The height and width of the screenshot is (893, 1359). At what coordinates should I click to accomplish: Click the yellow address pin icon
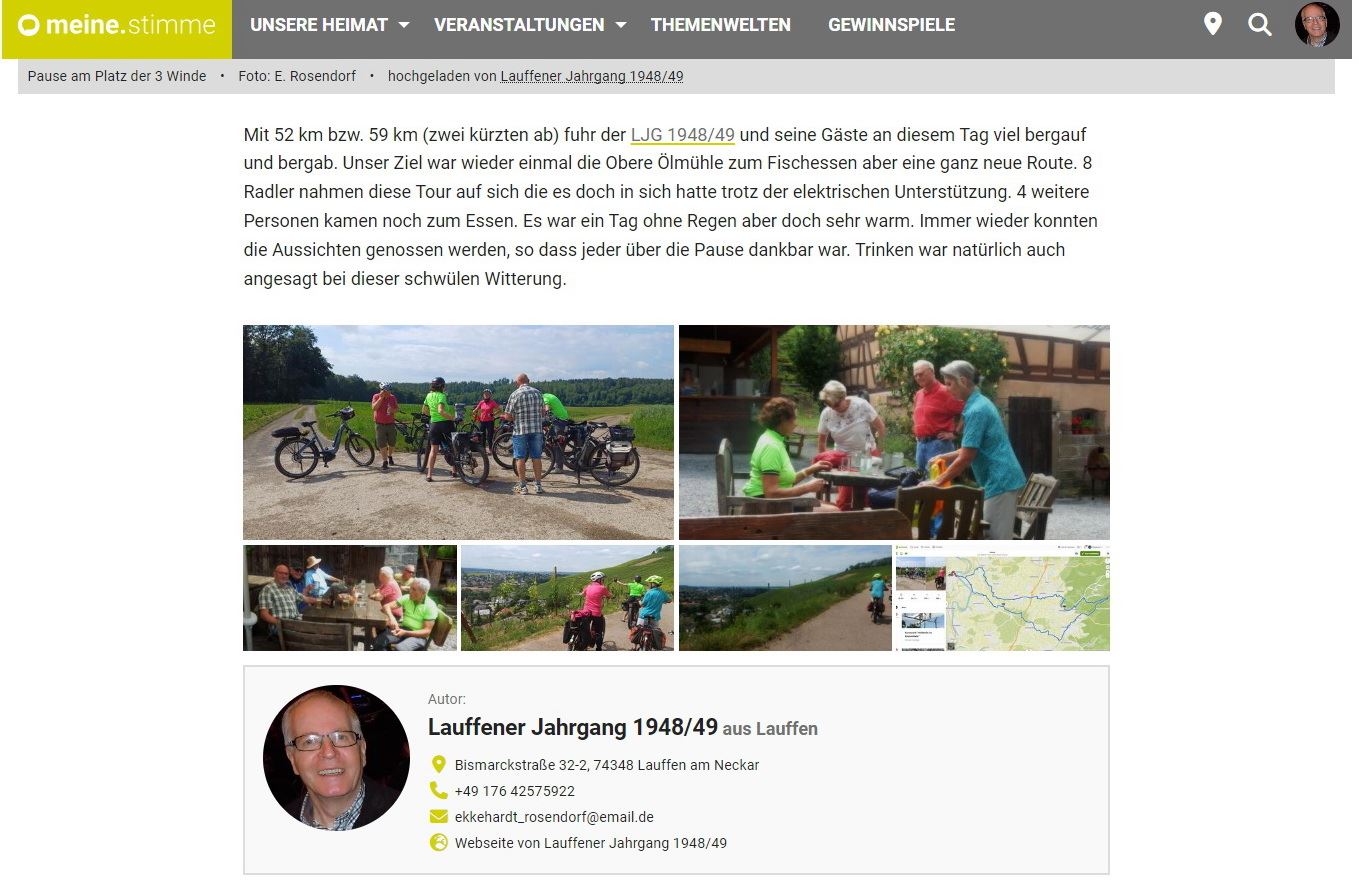(438, 765)
